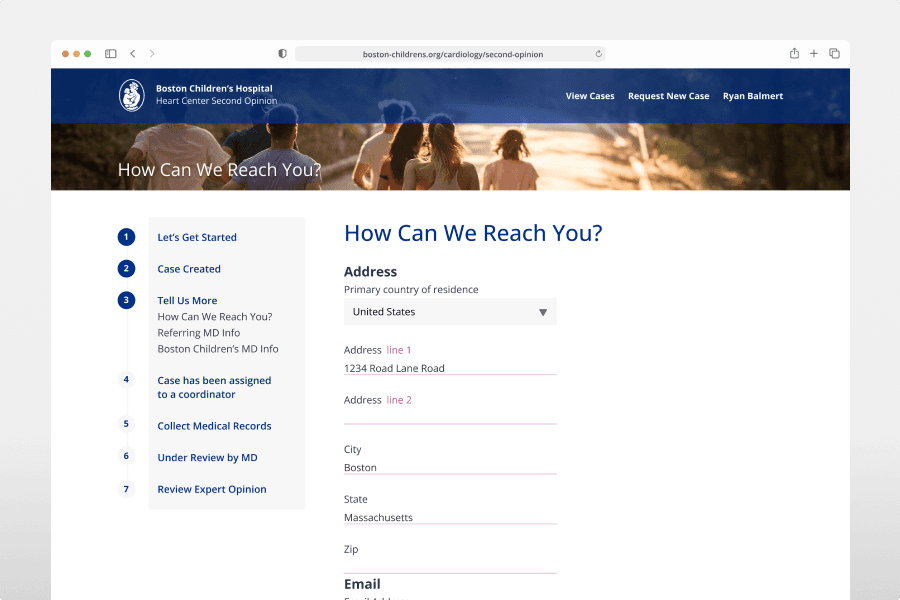Go to the Let's Get Started step

pos(197,237)
